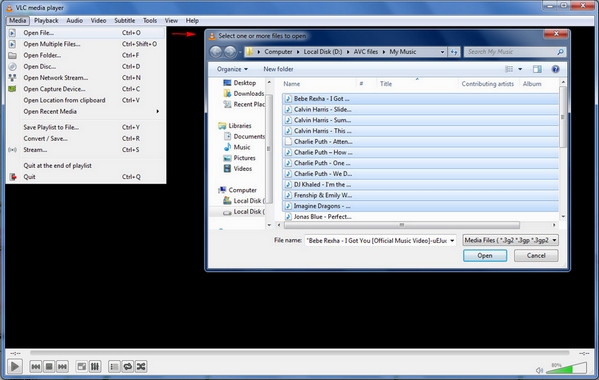The height and width of the screenshot is (380, 599).
Task: Open the View menu
Action: [x=171, y=21]
